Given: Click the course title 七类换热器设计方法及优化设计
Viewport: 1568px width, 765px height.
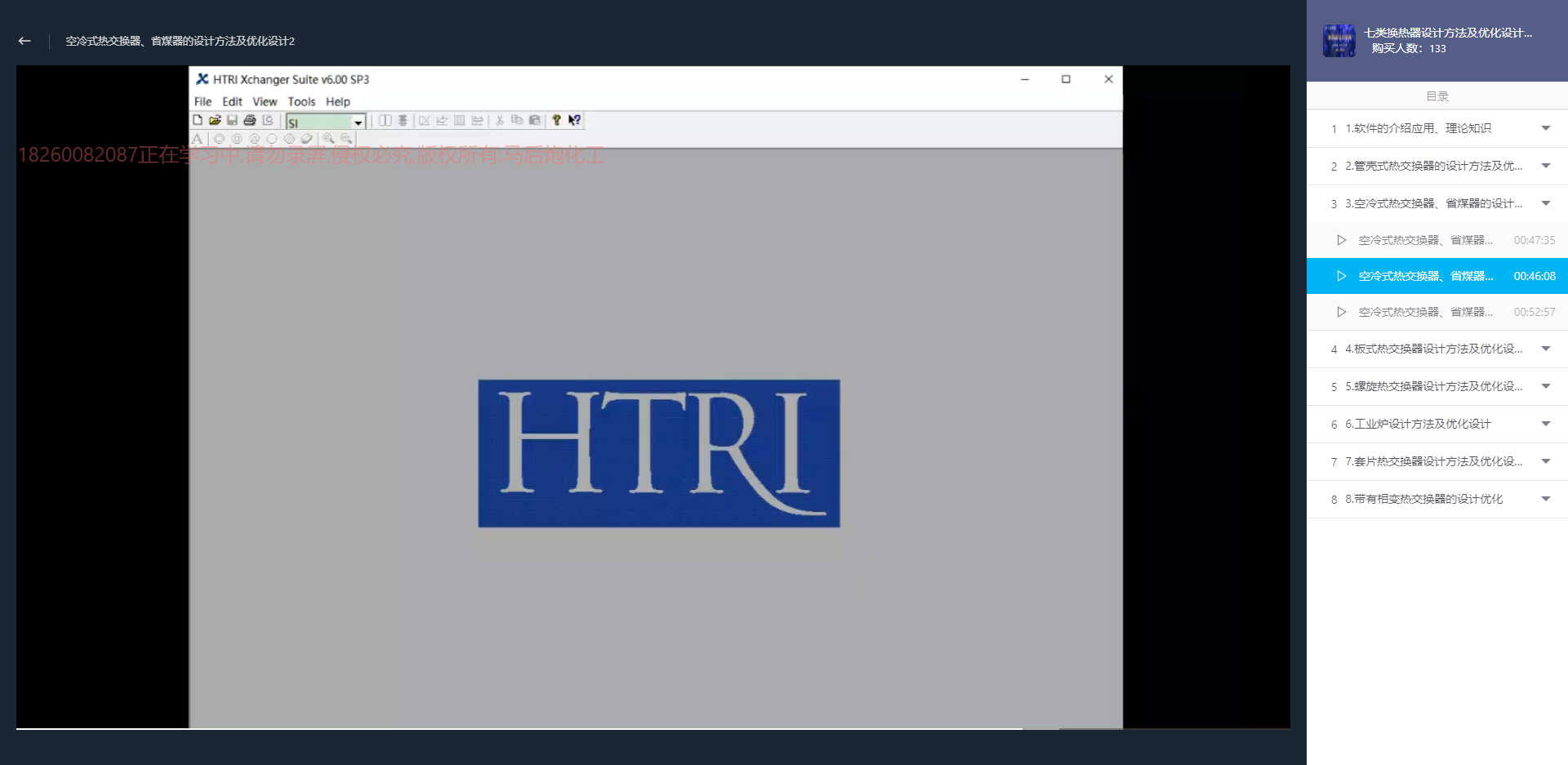Looking at the screenshot, I should [x=1448, y=33].
